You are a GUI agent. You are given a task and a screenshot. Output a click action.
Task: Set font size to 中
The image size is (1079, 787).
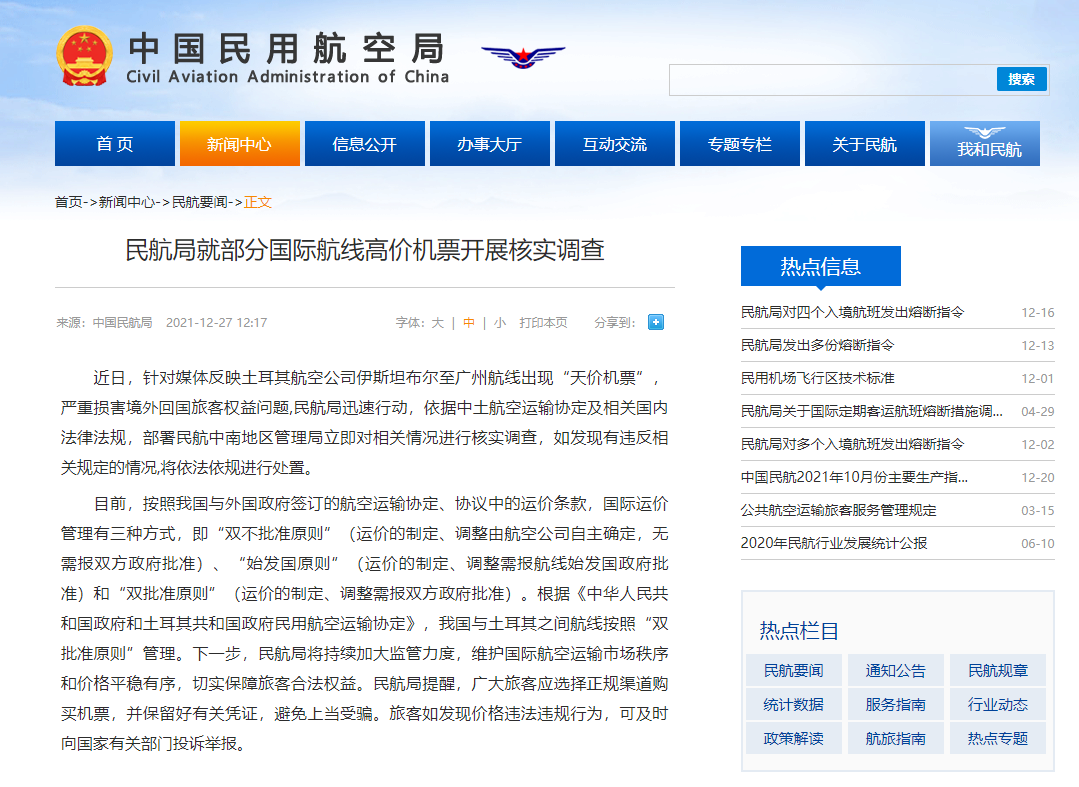pyautogui.click(x=469, y=323)
